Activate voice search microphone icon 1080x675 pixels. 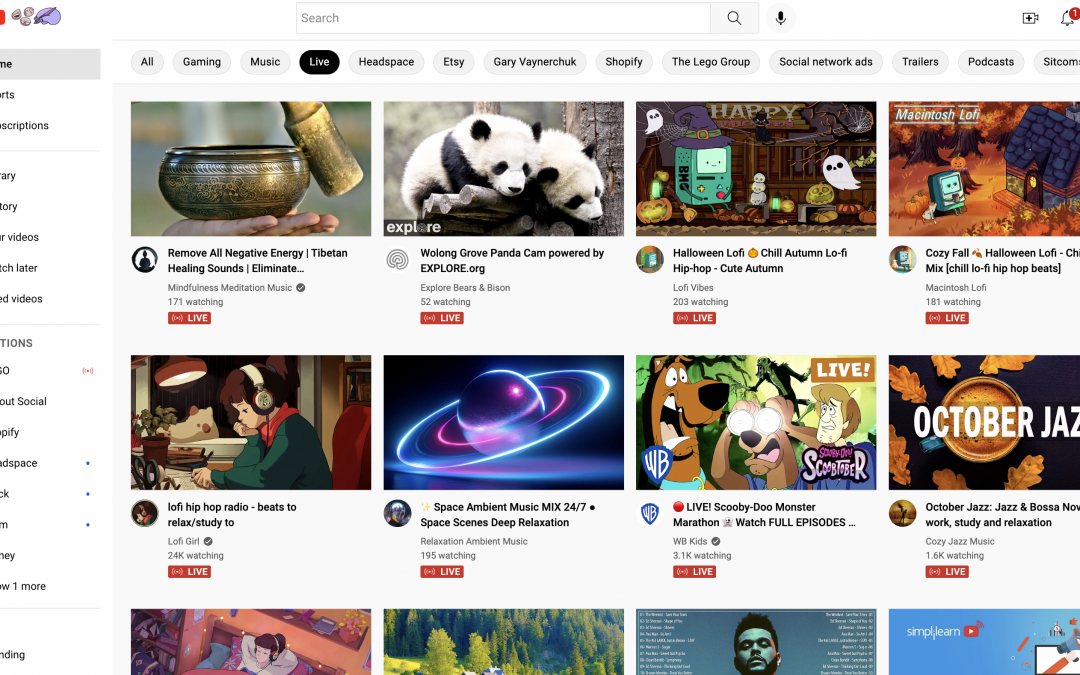781,18
